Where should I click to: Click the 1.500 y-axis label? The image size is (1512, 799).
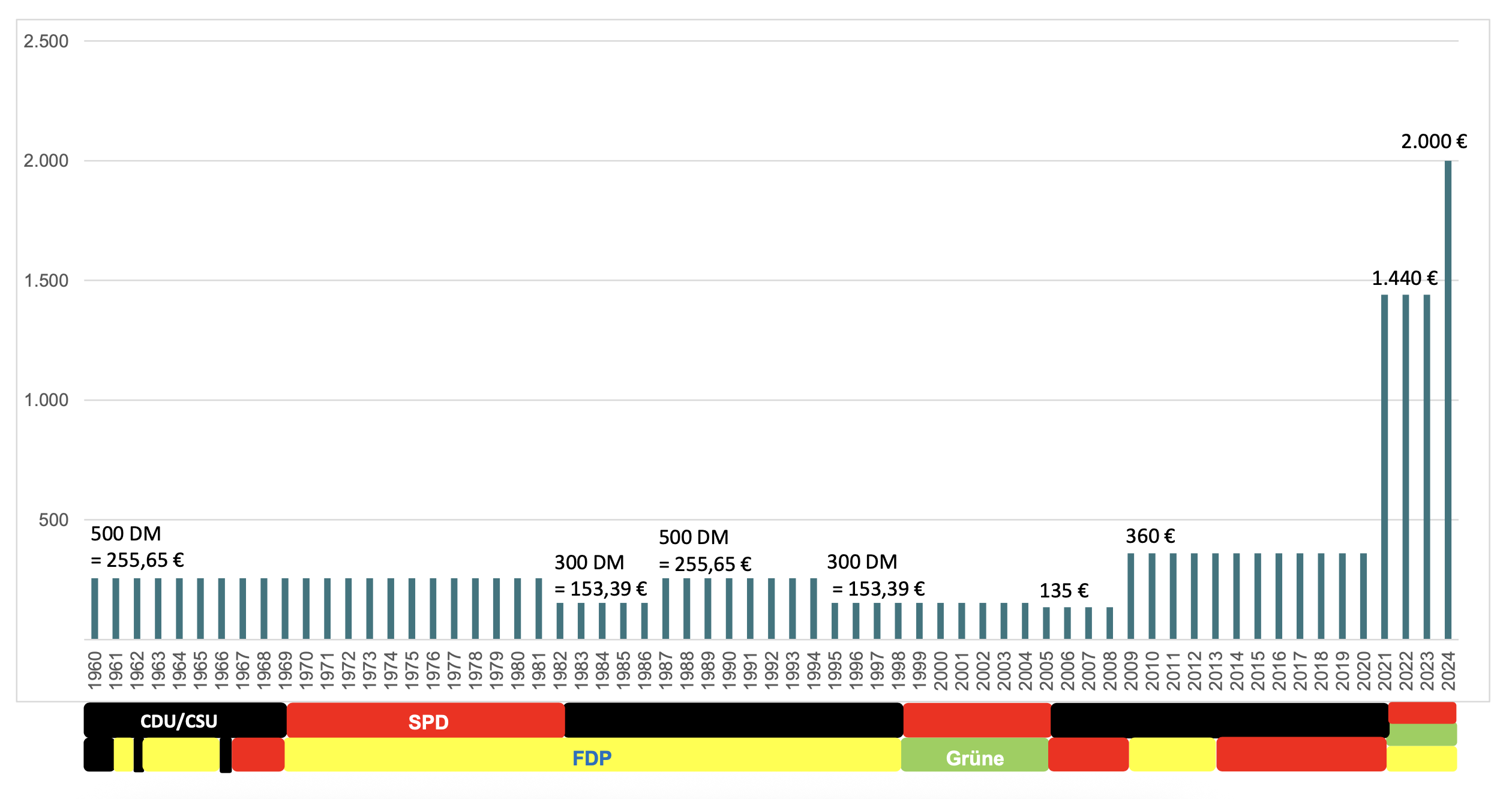pos(46,281)
